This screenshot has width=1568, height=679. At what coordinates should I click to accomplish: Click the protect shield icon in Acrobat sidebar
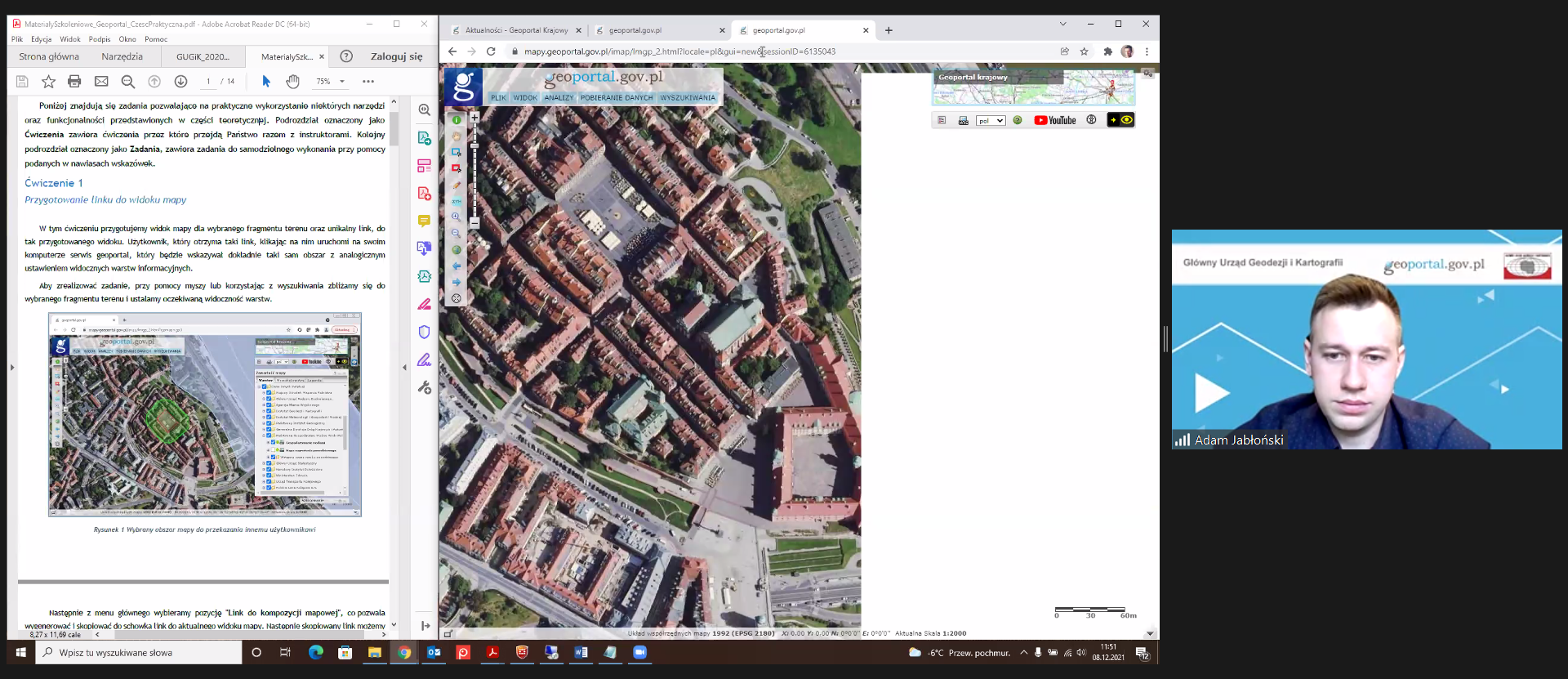[424, 332]
